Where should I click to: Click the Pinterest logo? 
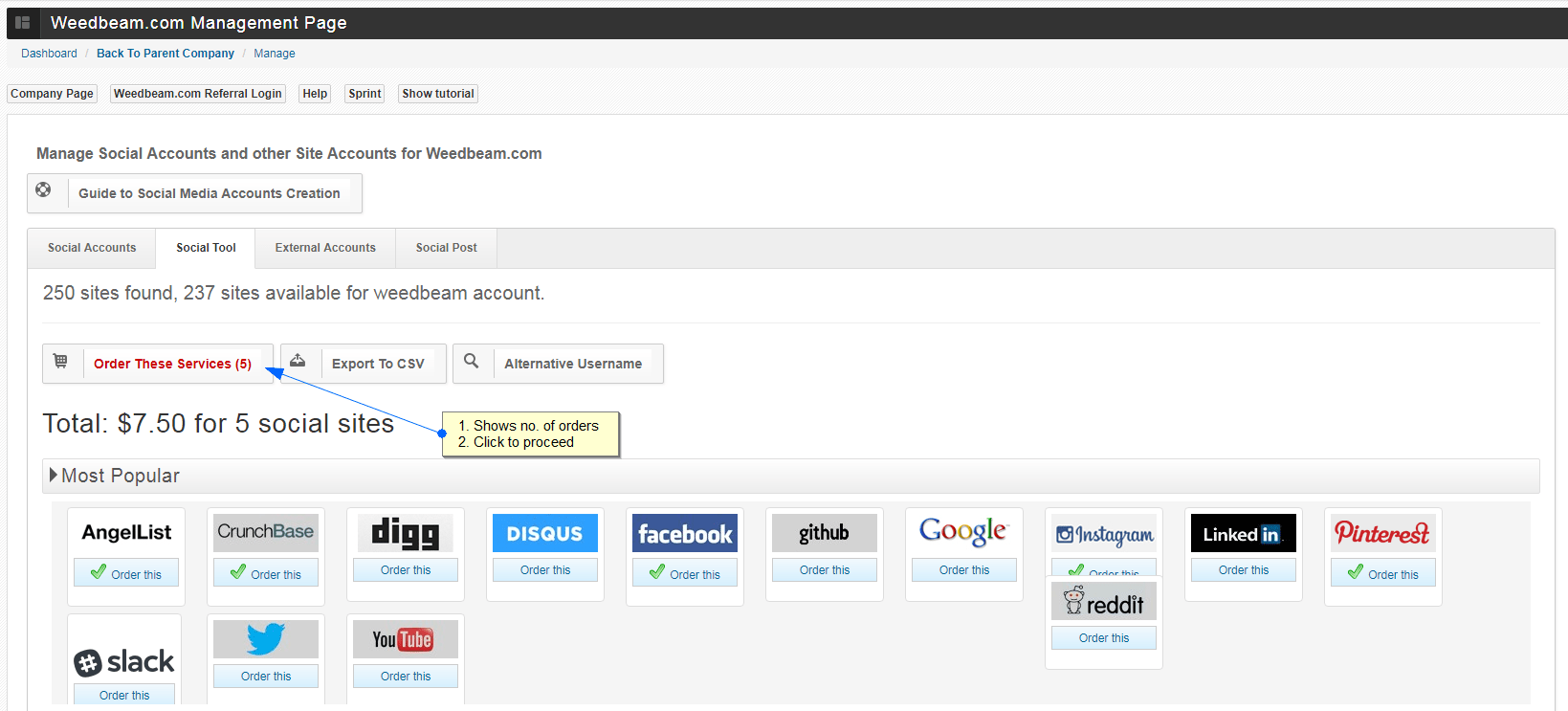pyautogui.click(x=1383, y=533)
